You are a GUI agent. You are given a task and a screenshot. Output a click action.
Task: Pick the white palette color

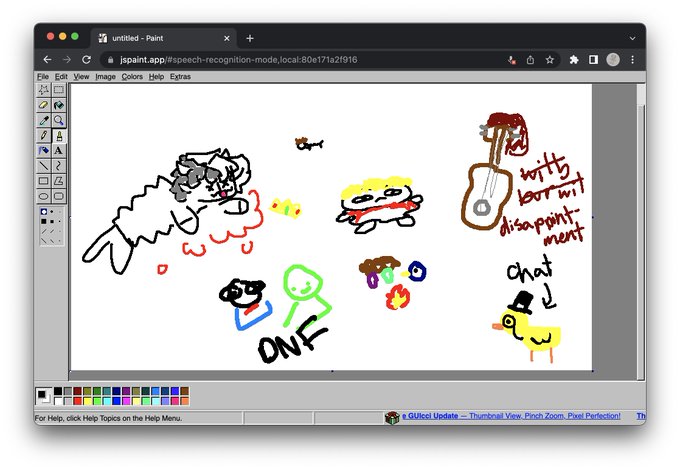click(58, 401)
